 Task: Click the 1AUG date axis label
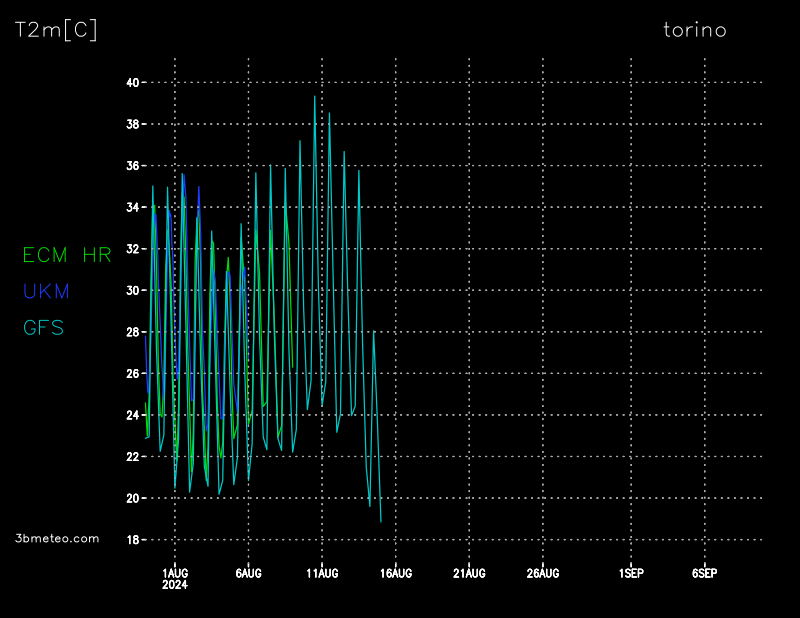tap(175, 573)
